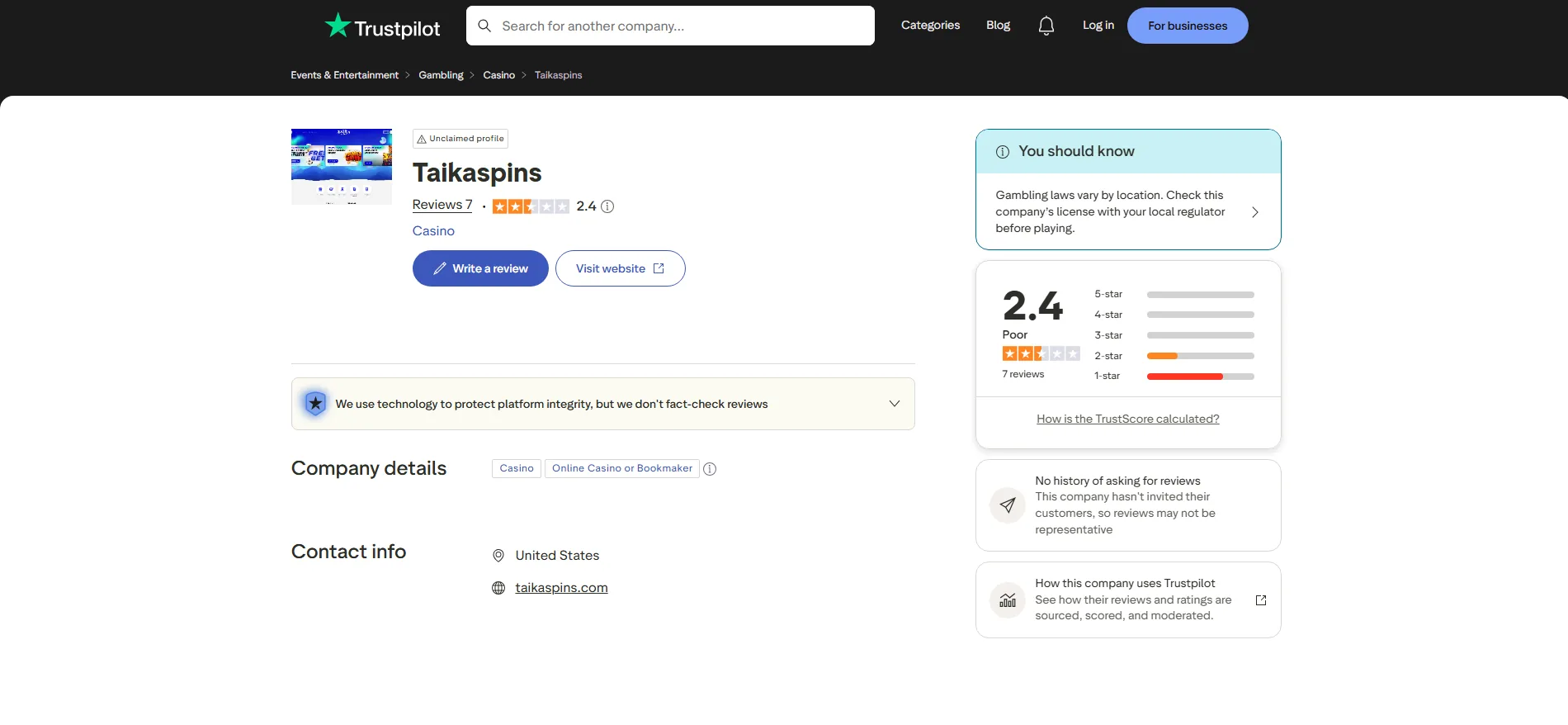Image resolution: width=1568 pixels, height=725 pixels.
Task: Click Online Casino or Bookmaker tag
Action: [x=622, y=469]
